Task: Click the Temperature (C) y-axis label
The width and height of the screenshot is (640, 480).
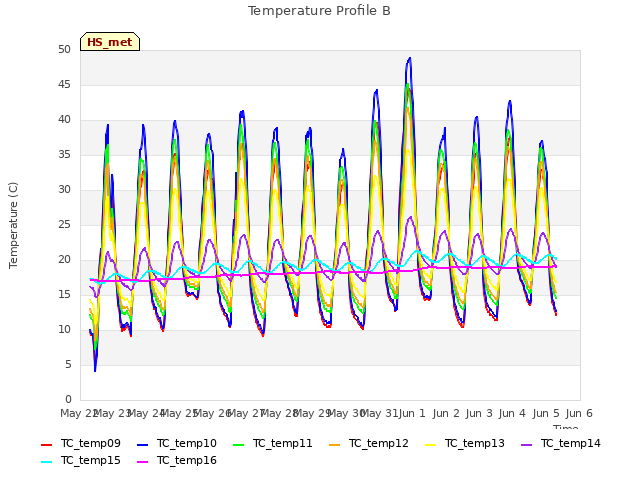Action: pos(13,225)
